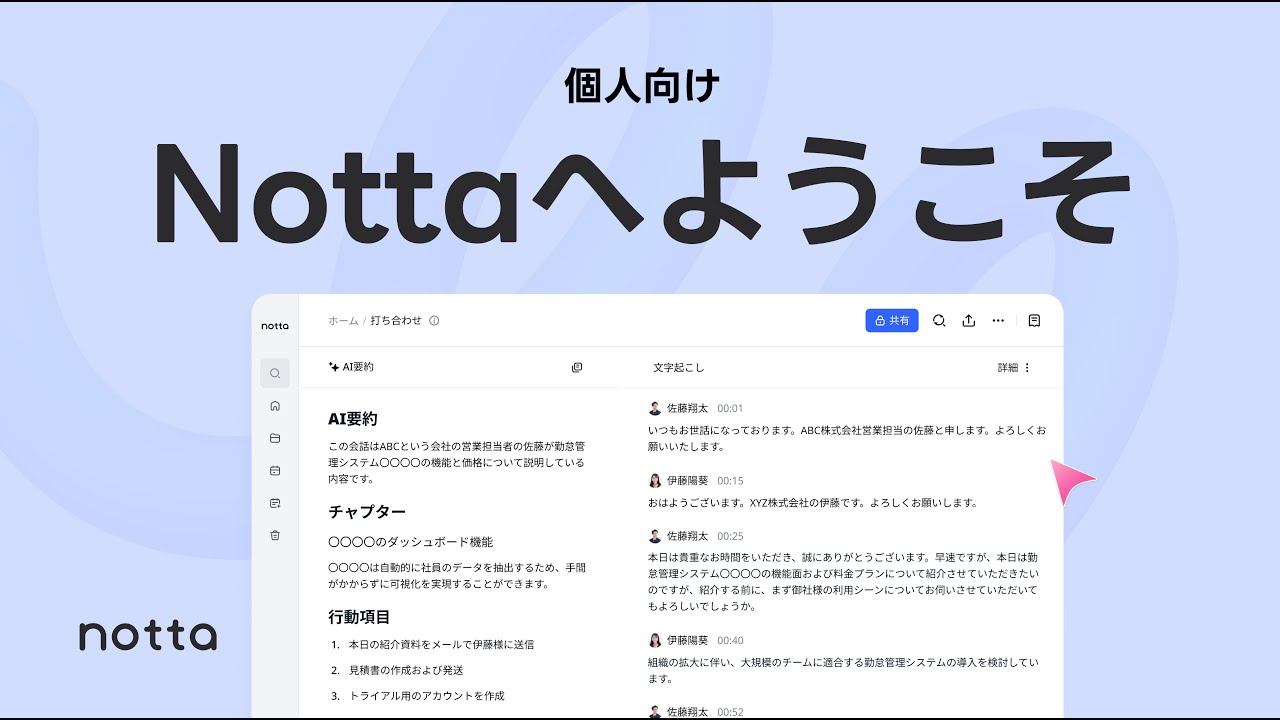
Task: Jump to timestamp 00:15
Action: pos(730,480)
